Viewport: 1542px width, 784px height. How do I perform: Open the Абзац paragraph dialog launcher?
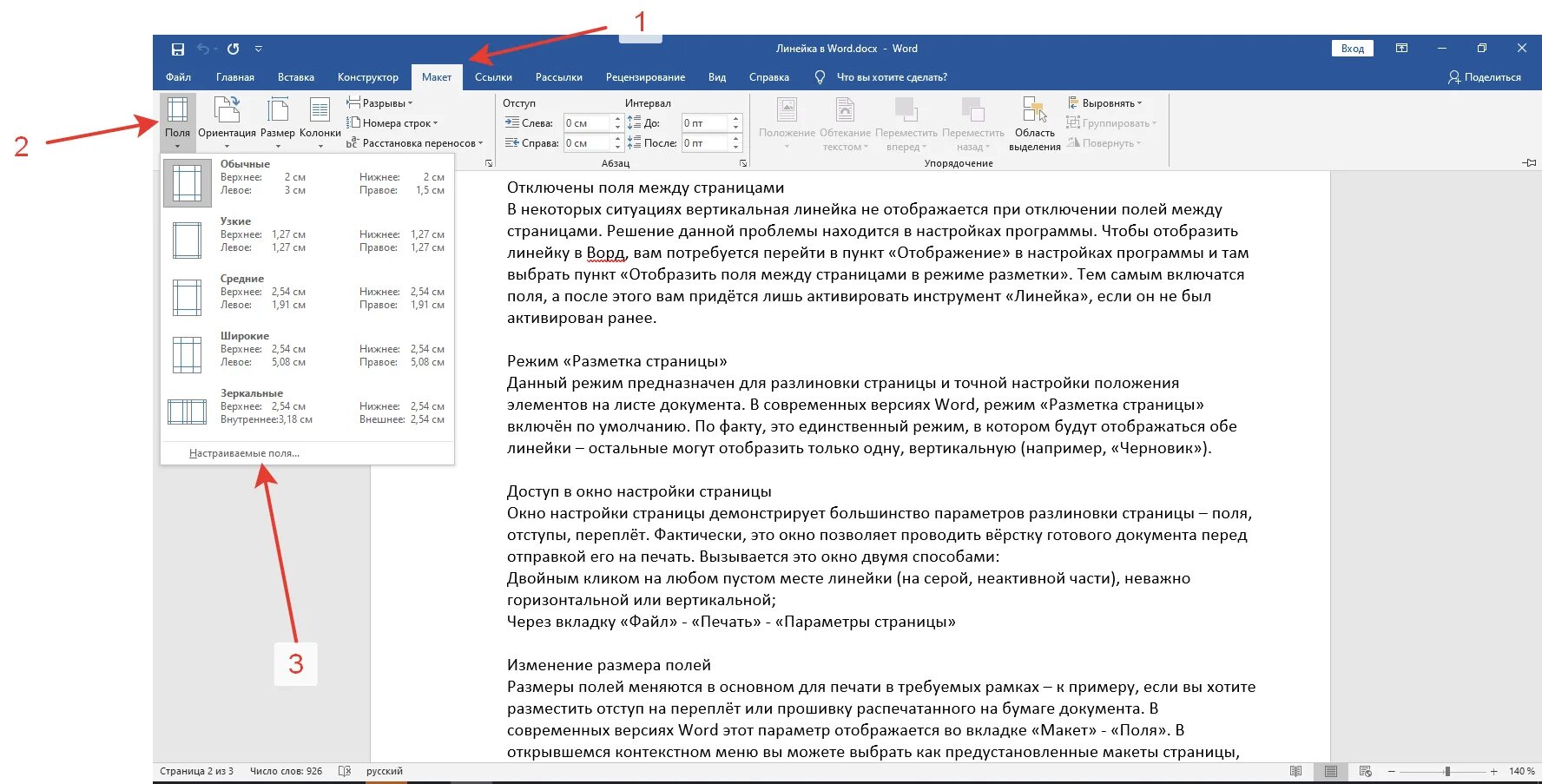click(x=743, y=163)
